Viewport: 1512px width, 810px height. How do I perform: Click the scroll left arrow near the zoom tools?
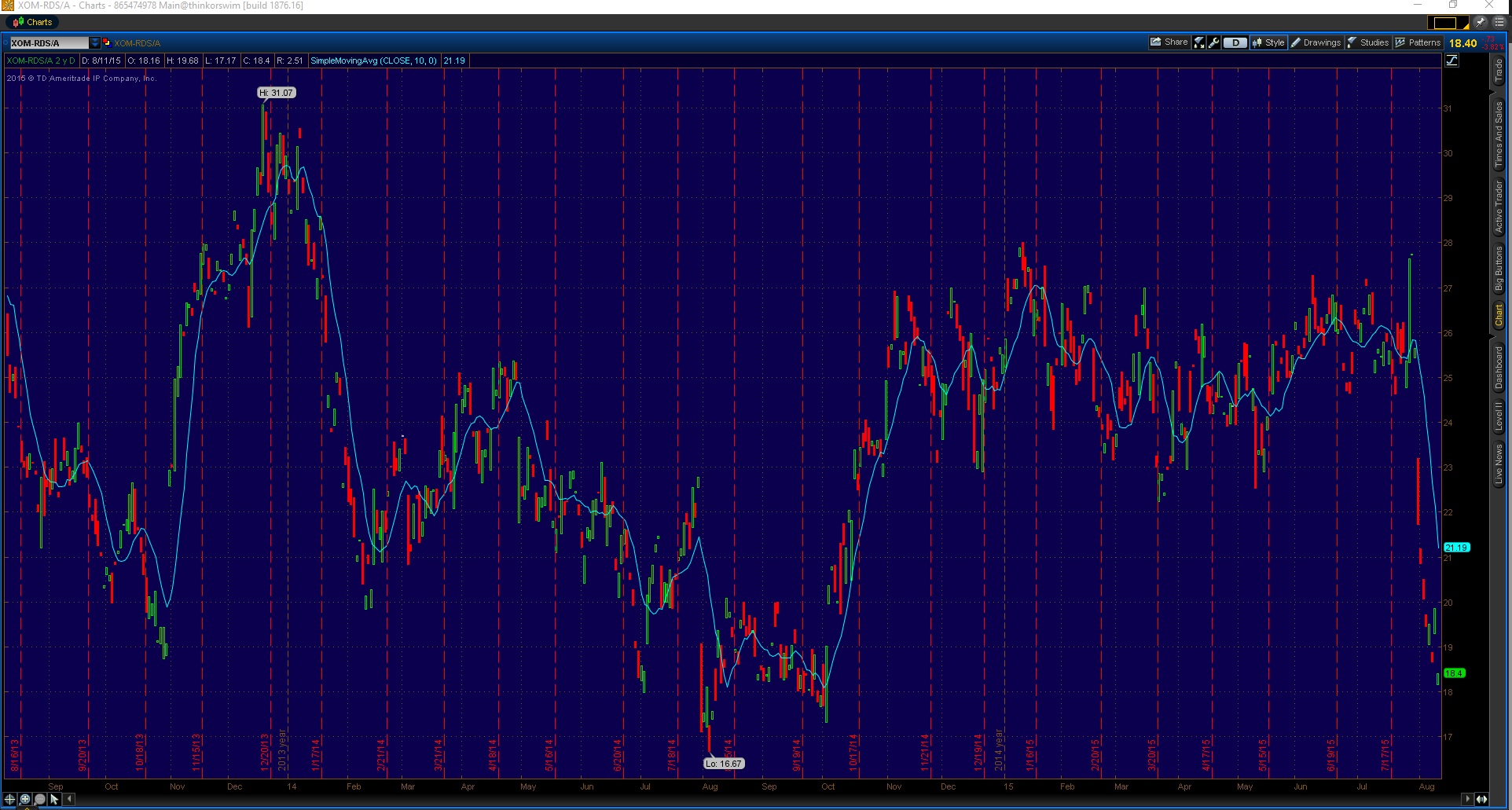[69, 799]
